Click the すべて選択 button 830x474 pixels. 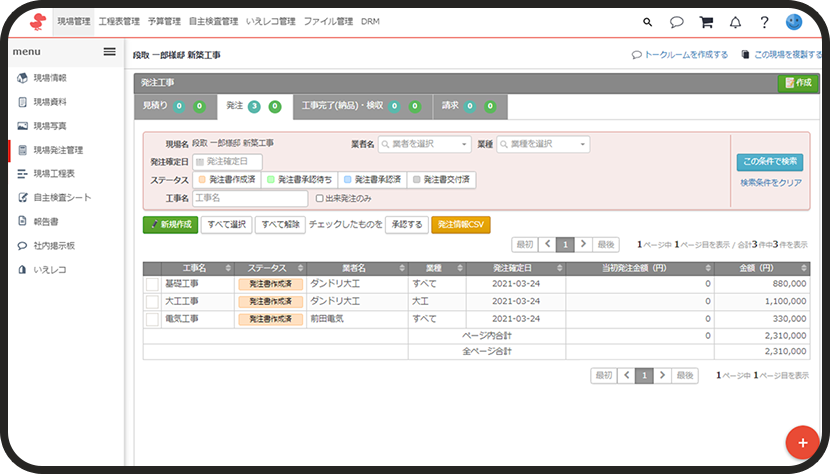coord(227,225)
